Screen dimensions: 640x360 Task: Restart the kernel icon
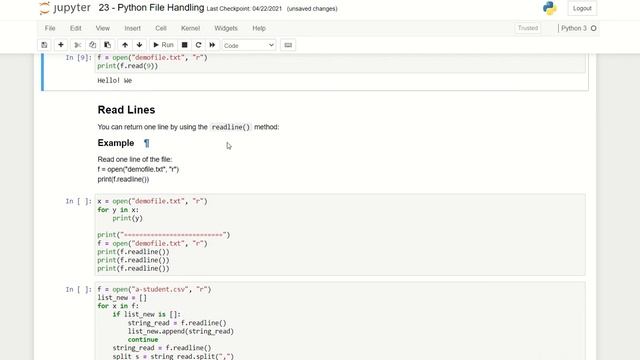(x=198, y=45)
